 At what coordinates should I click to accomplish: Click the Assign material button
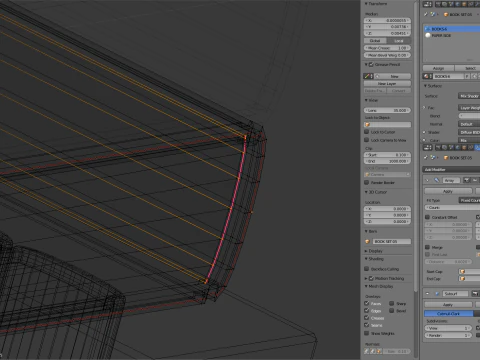[x=438, y=68]
